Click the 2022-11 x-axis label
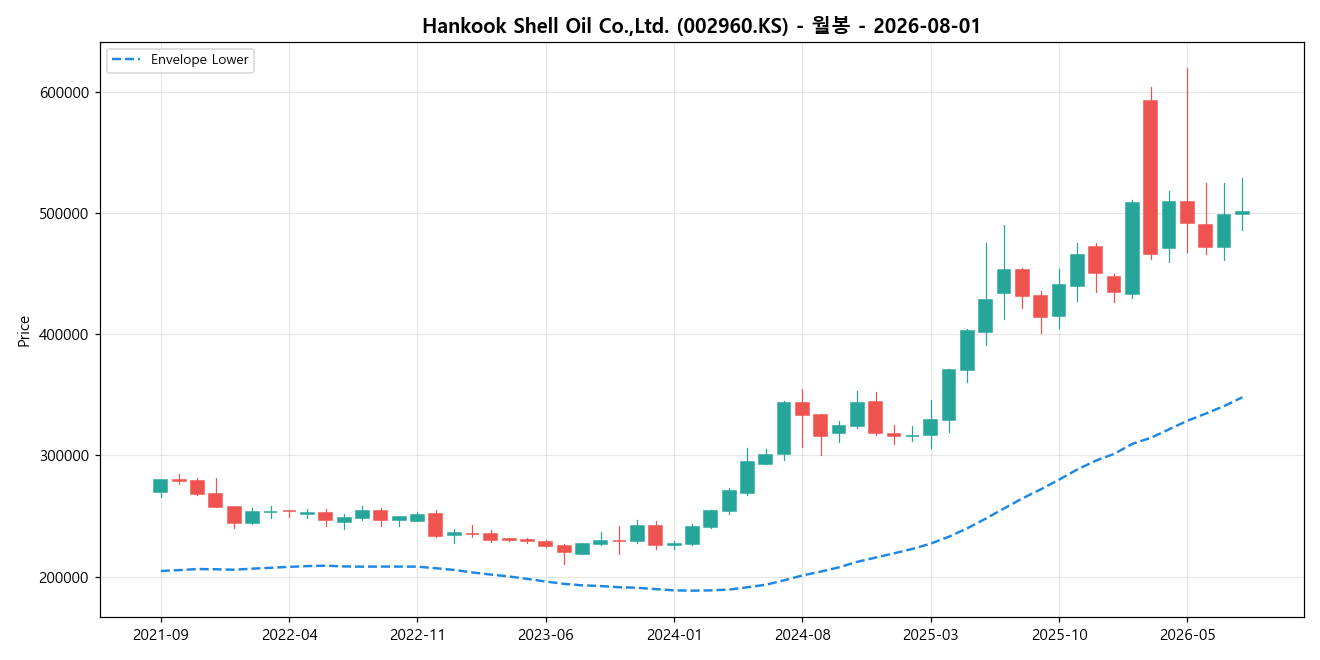The width and height of the screenshot is (1320, 660). pyautogui.click(x=417, y=634)
